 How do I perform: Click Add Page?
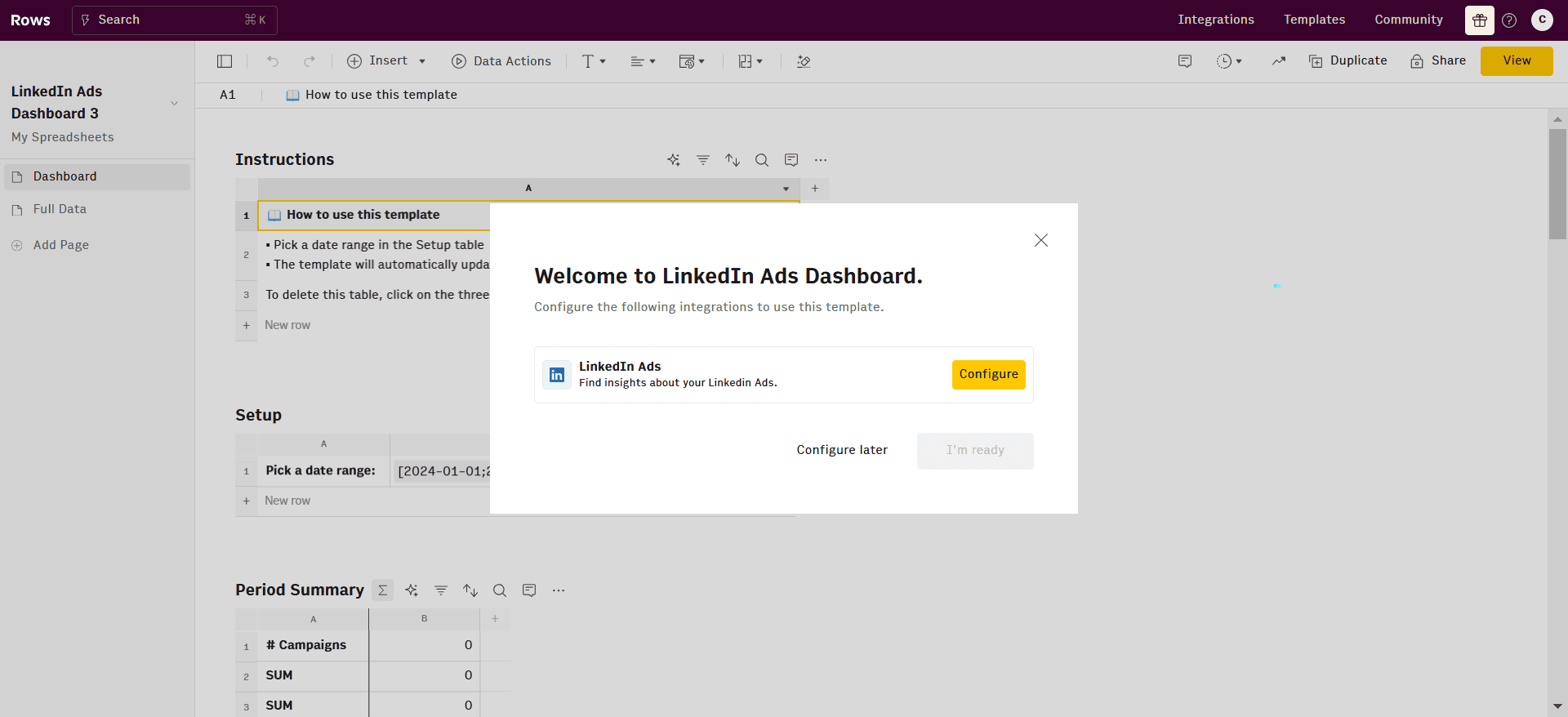pos(51,245)
